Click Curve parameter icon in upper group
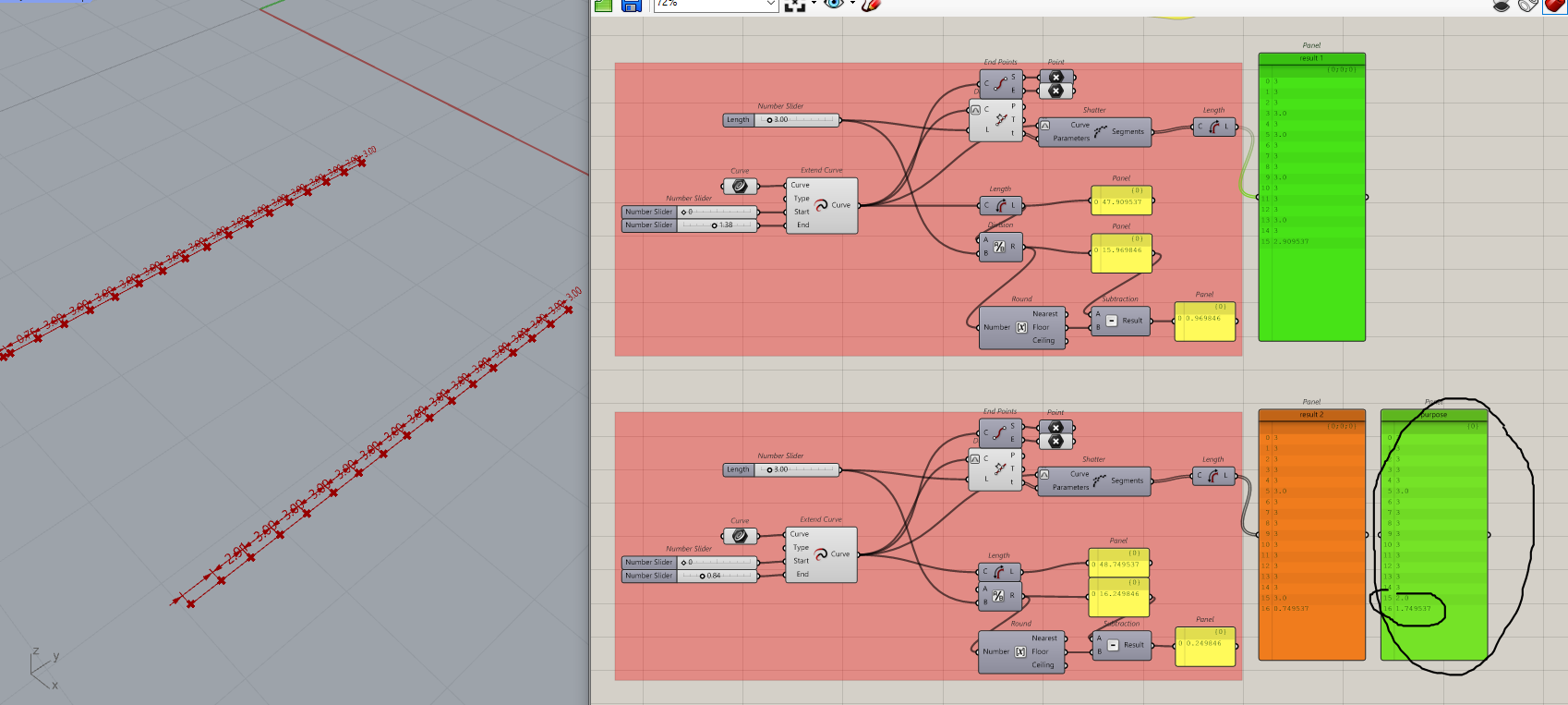 pos(740,187)
